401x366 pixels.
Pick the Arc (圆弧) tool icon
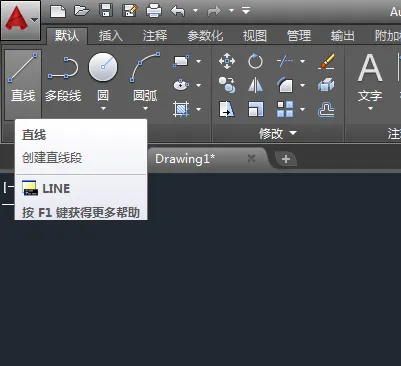coord(145,67)
